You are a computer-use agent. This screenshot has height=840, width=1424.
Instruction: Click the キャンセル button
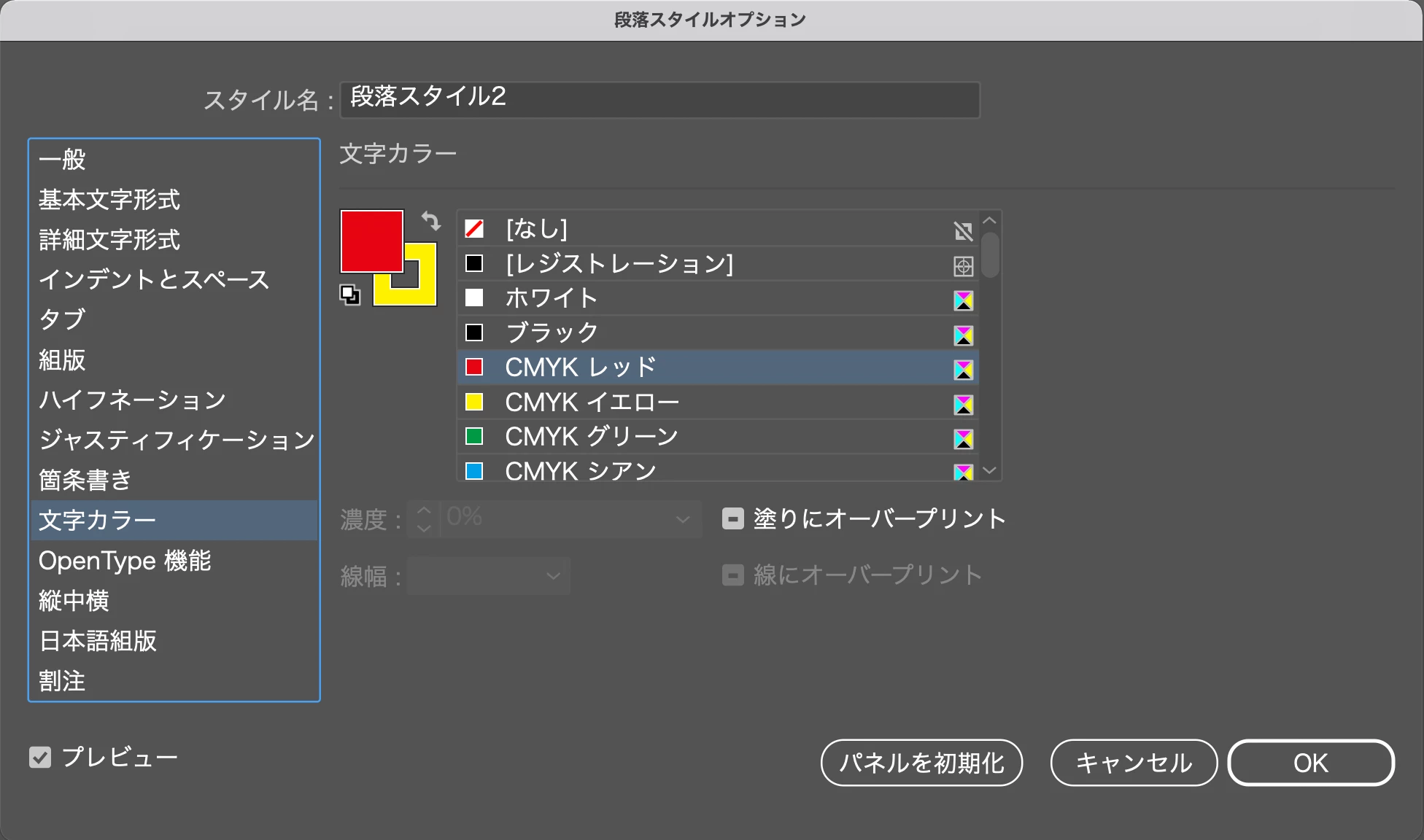click(1134, 763)
